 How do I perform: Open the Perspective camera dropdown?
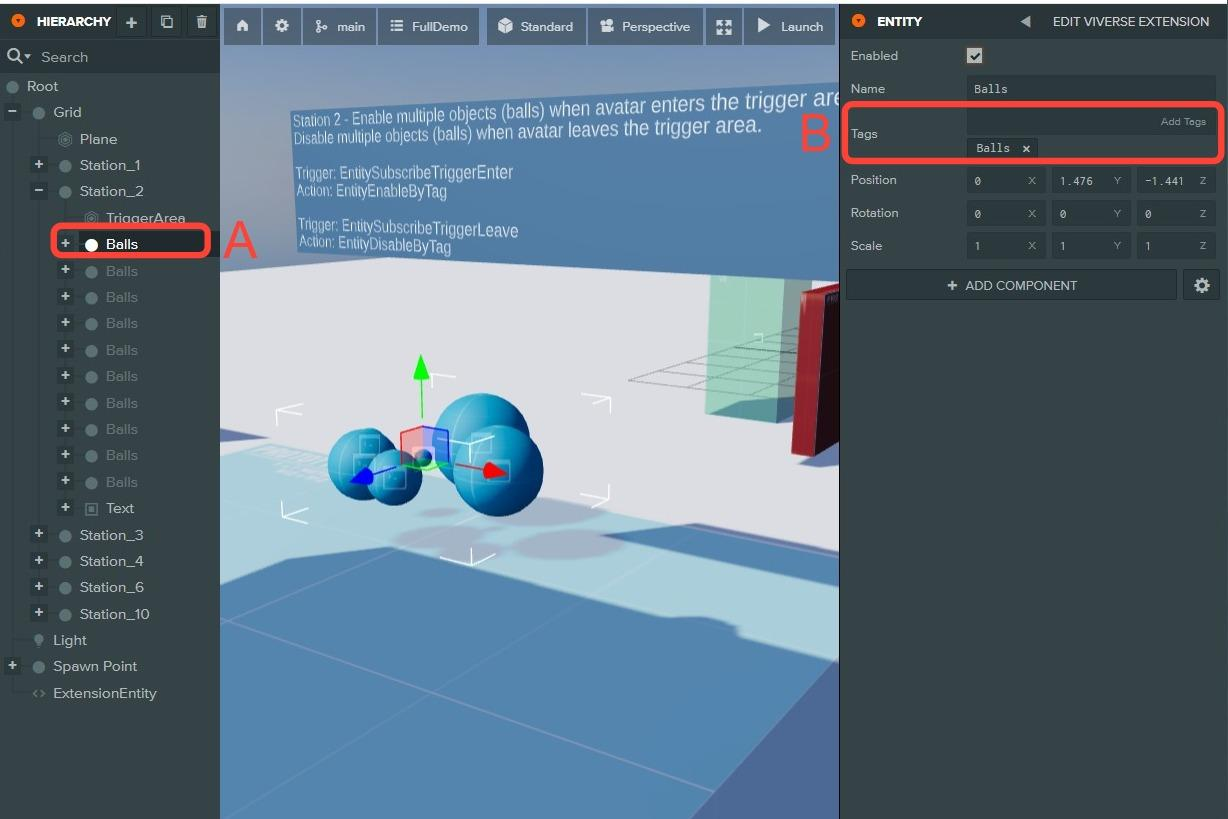[x=645, y=27]
